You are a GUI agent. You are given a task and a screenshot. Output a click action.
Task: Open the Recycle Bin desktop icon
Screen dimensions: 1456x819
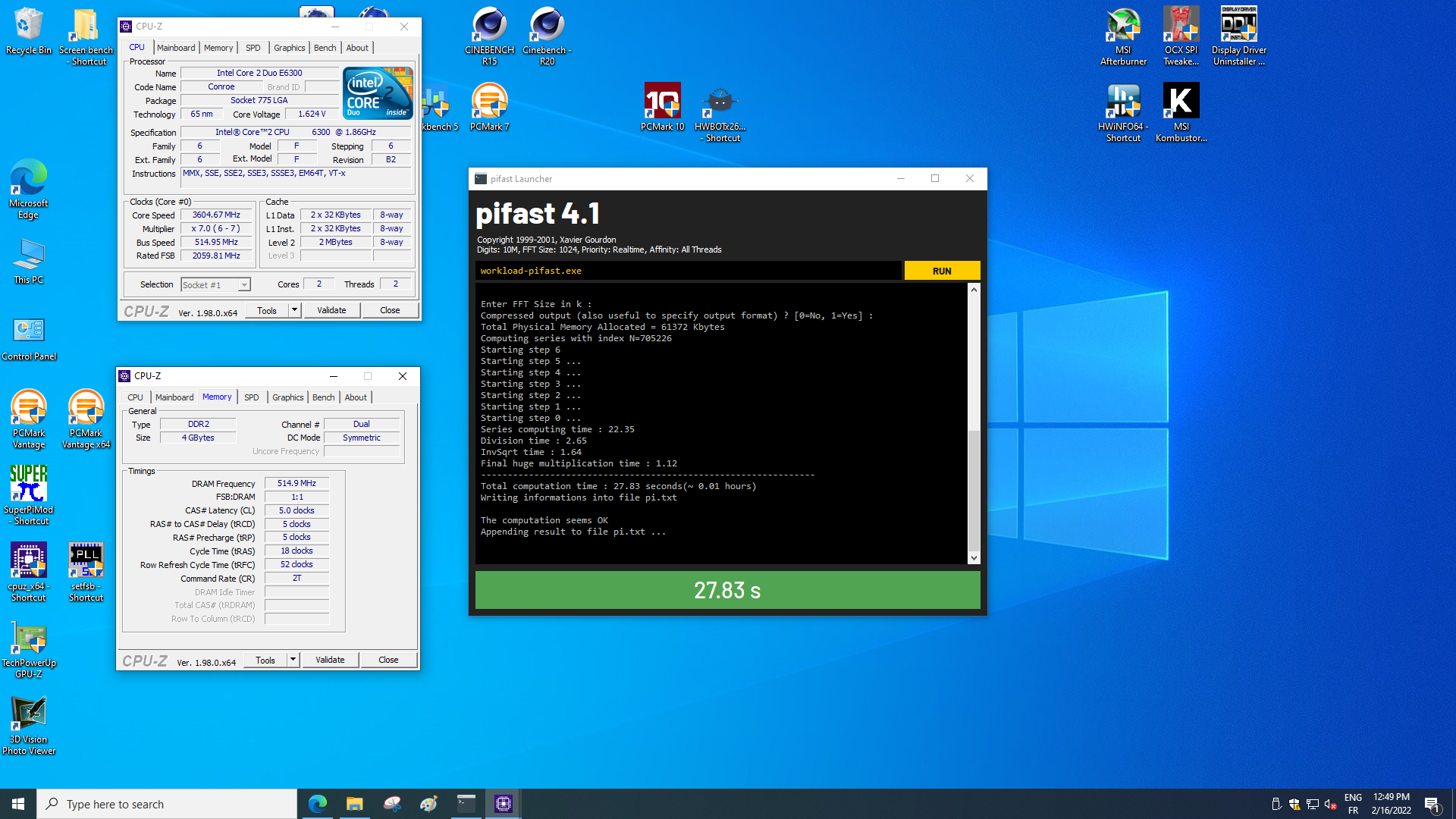pyautogui.click(x=28, y=30)
